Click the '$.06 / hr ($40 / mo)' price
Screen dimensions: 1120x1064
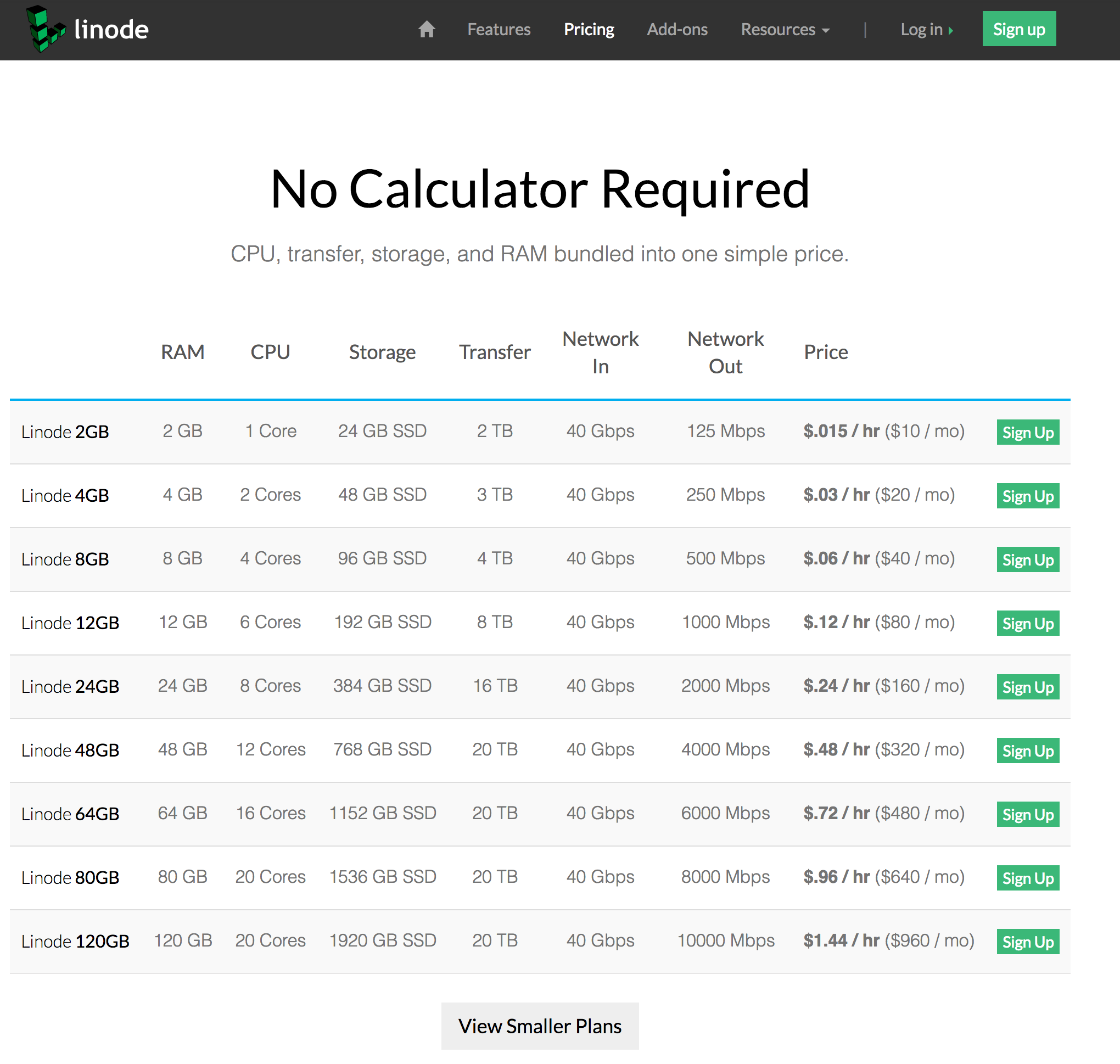point(879,558)
